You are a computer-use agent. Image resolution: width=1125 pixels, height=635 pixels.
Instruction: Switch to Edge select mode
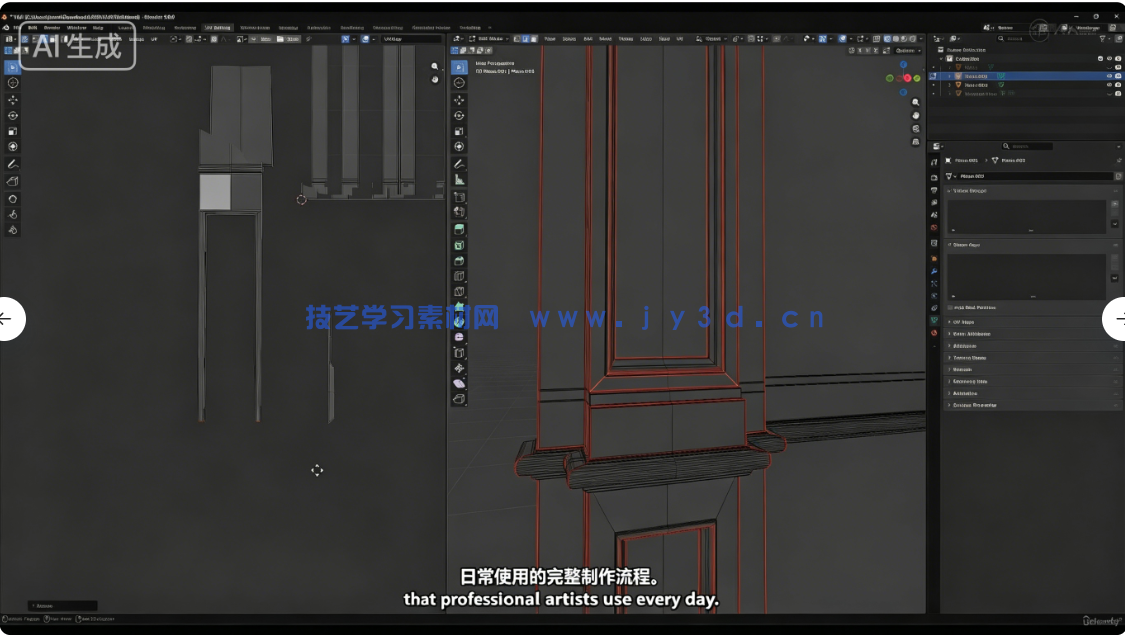[x=524, y=38]
